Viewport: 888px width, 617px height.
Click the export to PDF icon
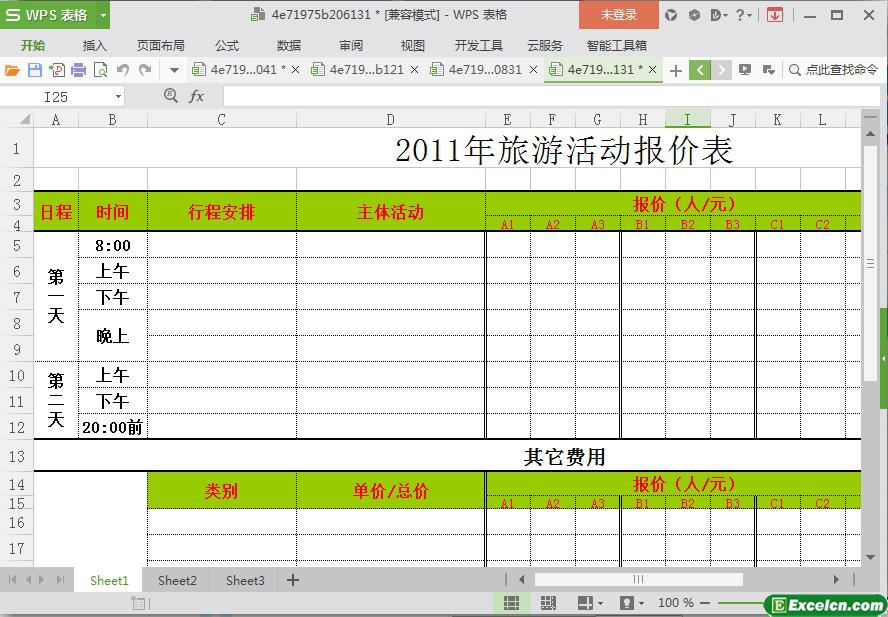point(57,70)
